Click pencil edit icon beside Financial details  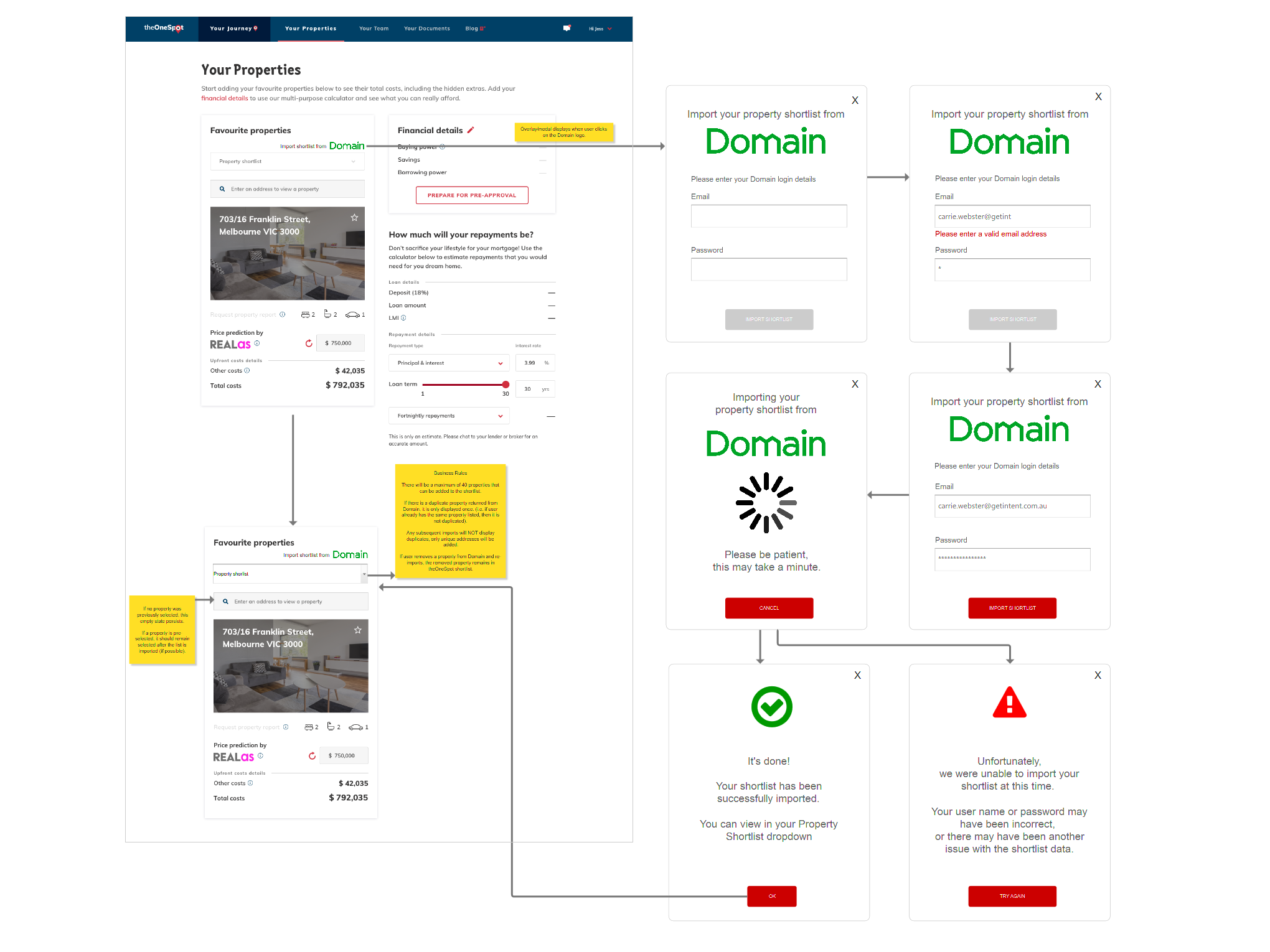click(471, 130)
